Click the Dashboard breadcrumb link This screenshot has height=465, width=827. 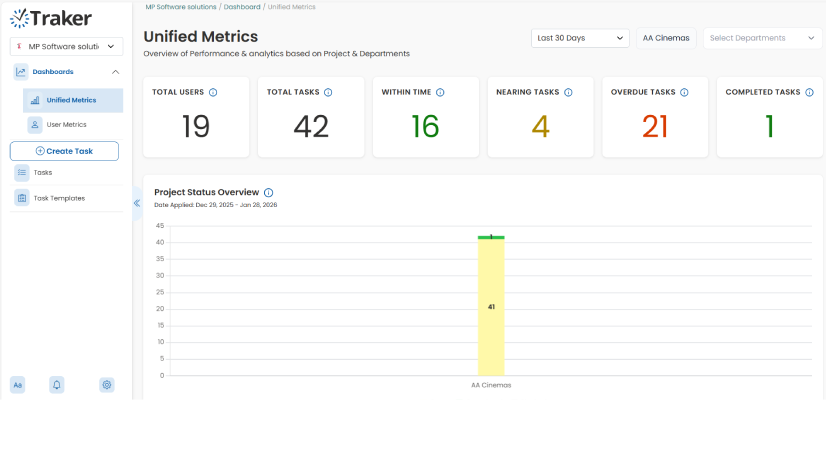[241, 7]
